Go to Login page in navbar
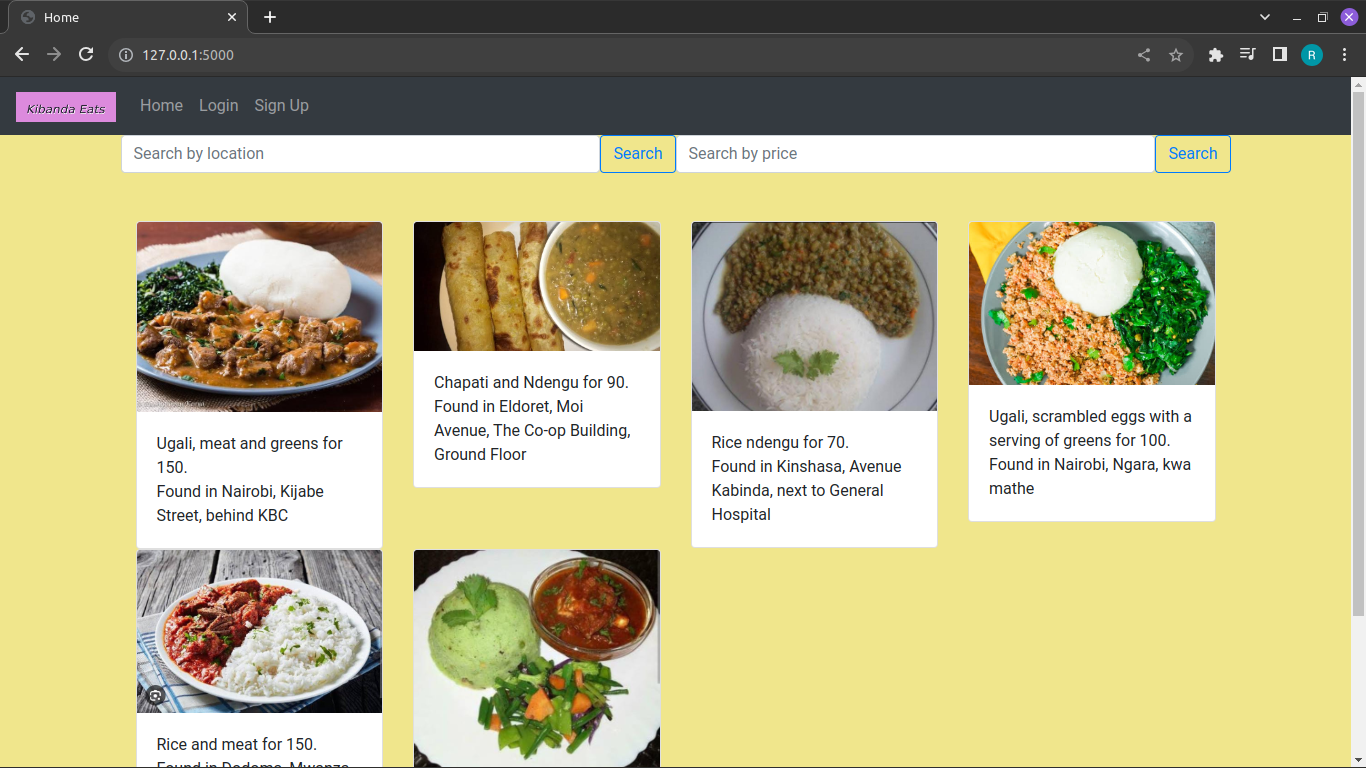 [218, 106]
